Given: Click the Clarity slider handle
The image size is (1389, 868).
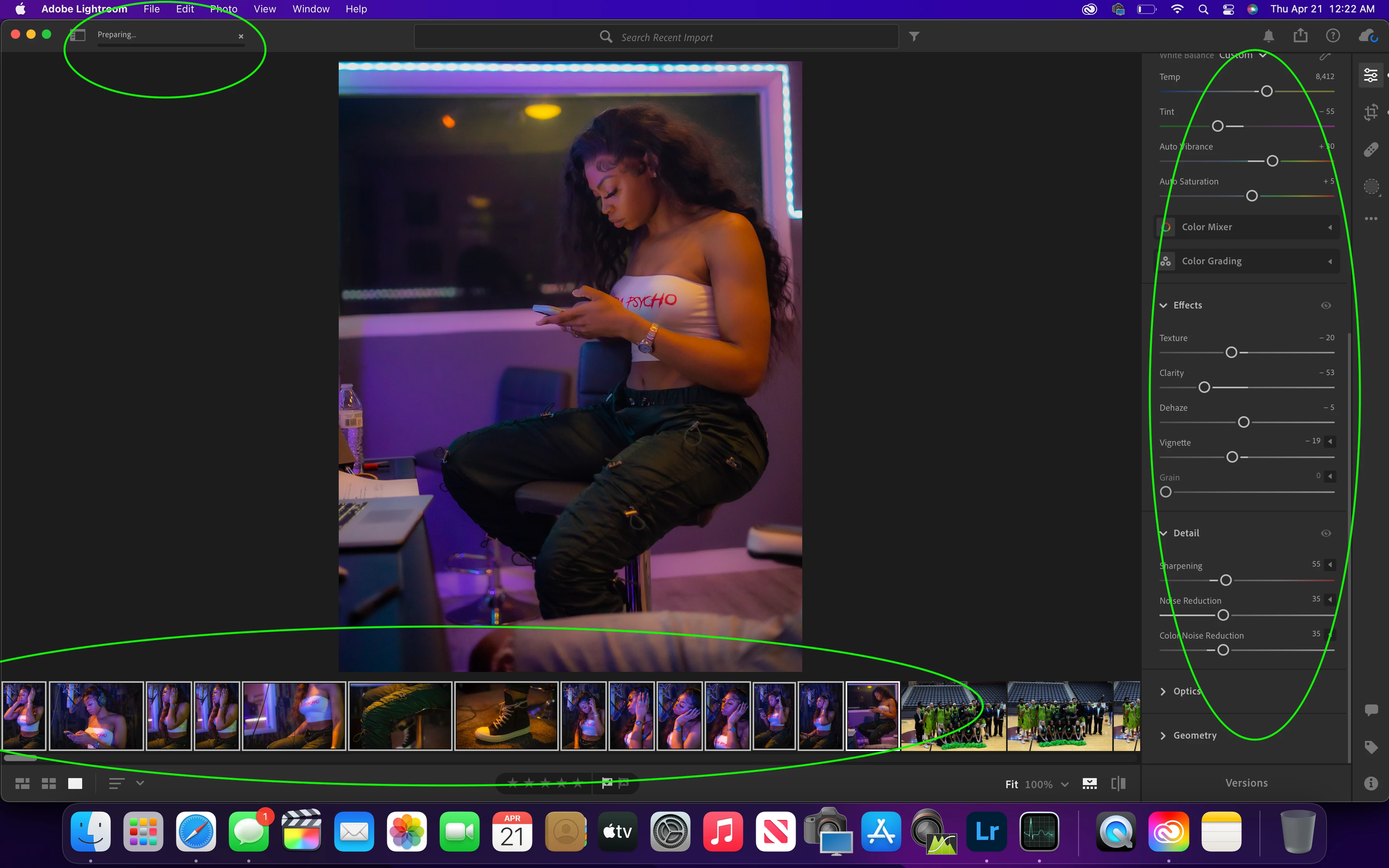Looking at the screenshot, I should [x=1204, y=387].
